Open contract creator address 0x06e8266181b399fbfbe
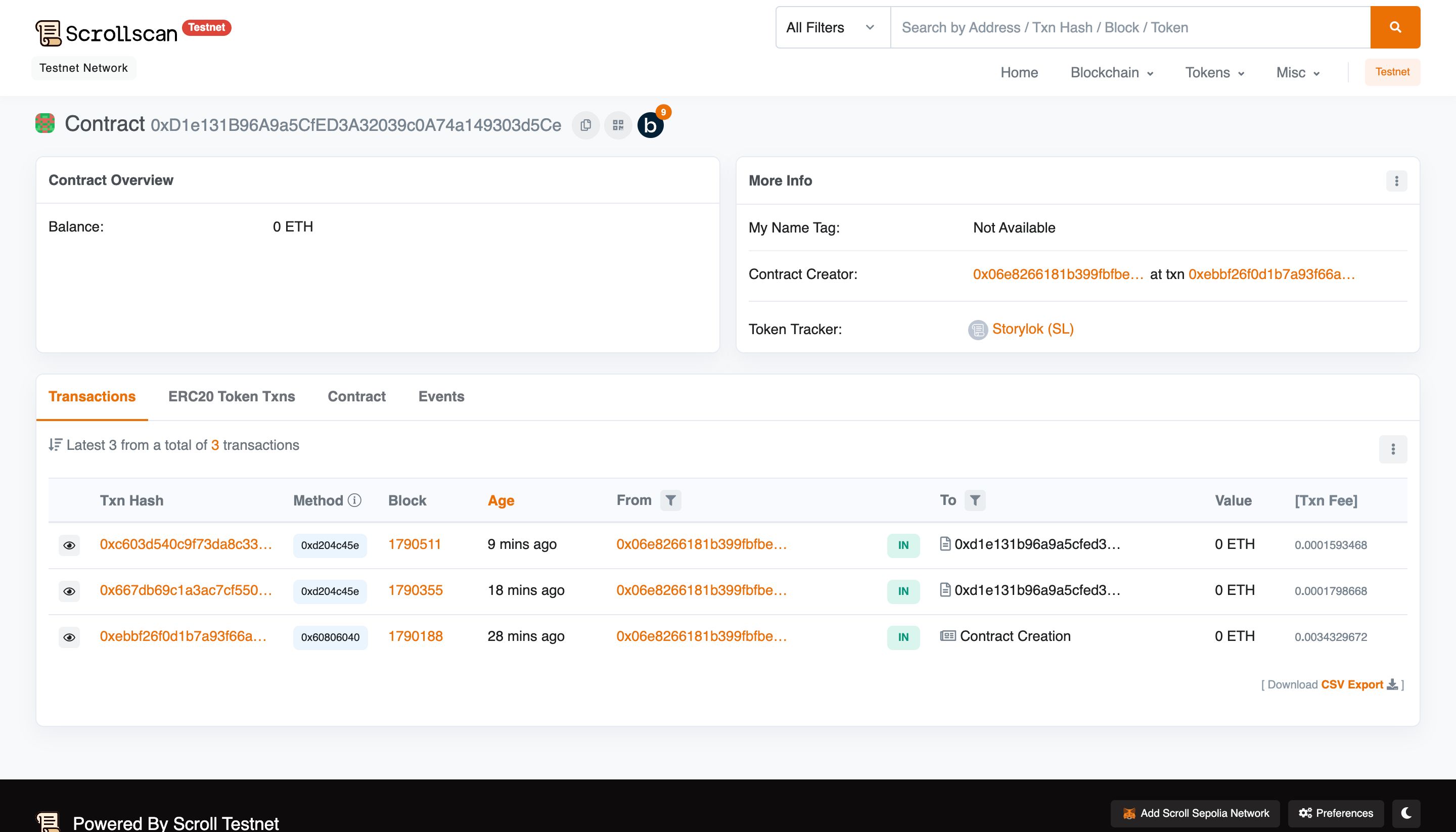Screen dimensions: 1456x832 (x=1058, y=274)
